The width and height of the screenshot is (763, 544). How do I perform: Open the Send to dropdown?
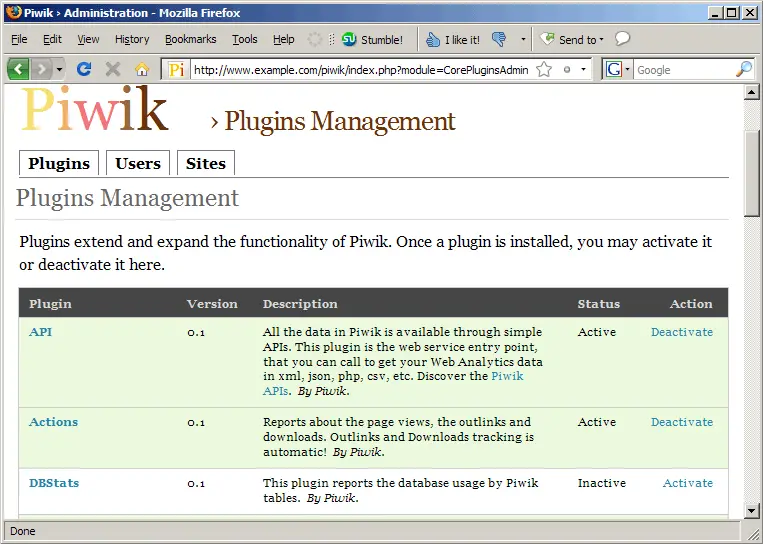click(573, 39)
